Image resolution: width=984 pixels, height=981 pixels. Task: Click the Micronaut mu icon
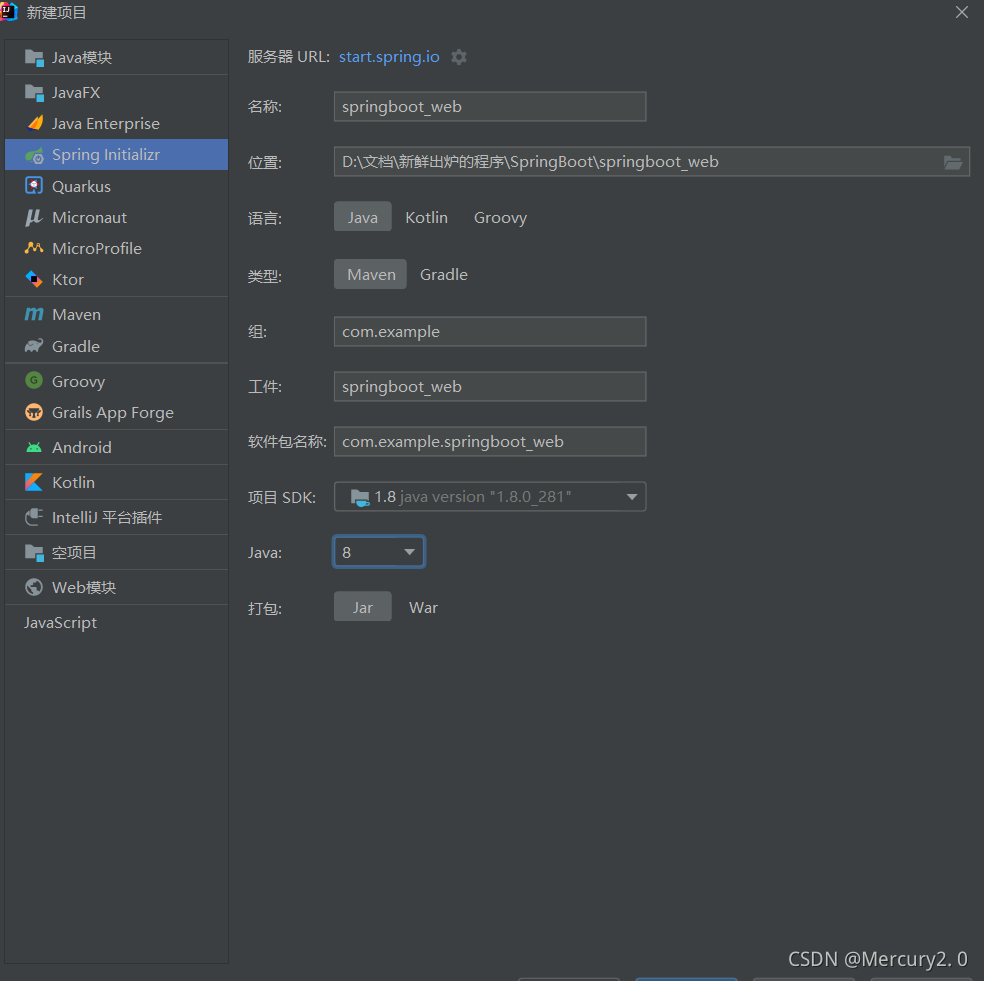[x=34, y=217]
